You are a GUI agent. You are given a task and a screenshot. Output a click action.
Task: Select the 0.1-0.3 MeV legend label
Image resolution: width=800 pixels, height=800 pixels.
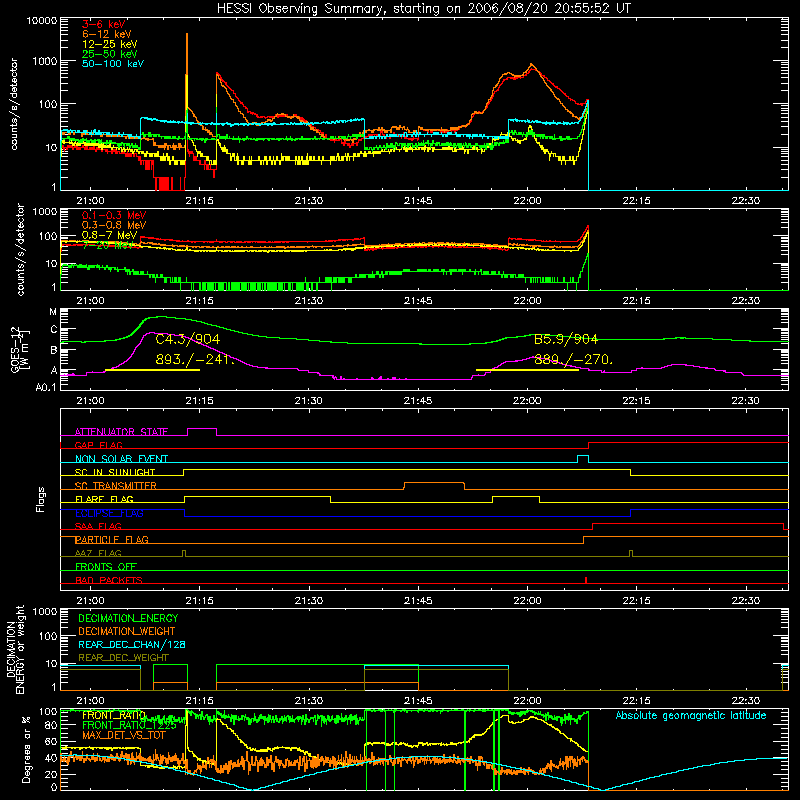tap(114, 215)
